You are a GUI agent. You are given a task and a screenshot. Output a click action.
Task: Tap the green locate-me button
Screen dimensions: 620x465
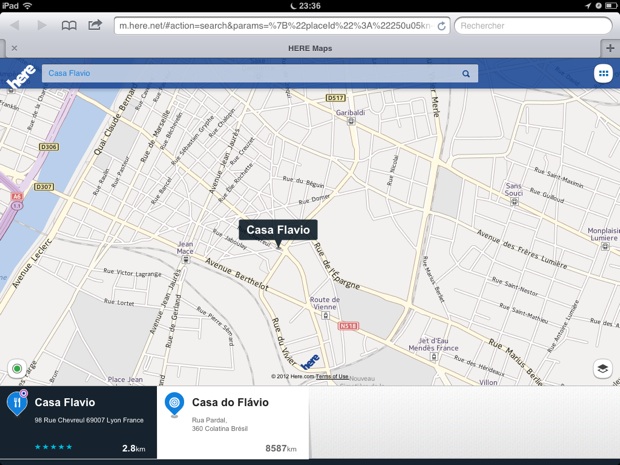point(17,369)
